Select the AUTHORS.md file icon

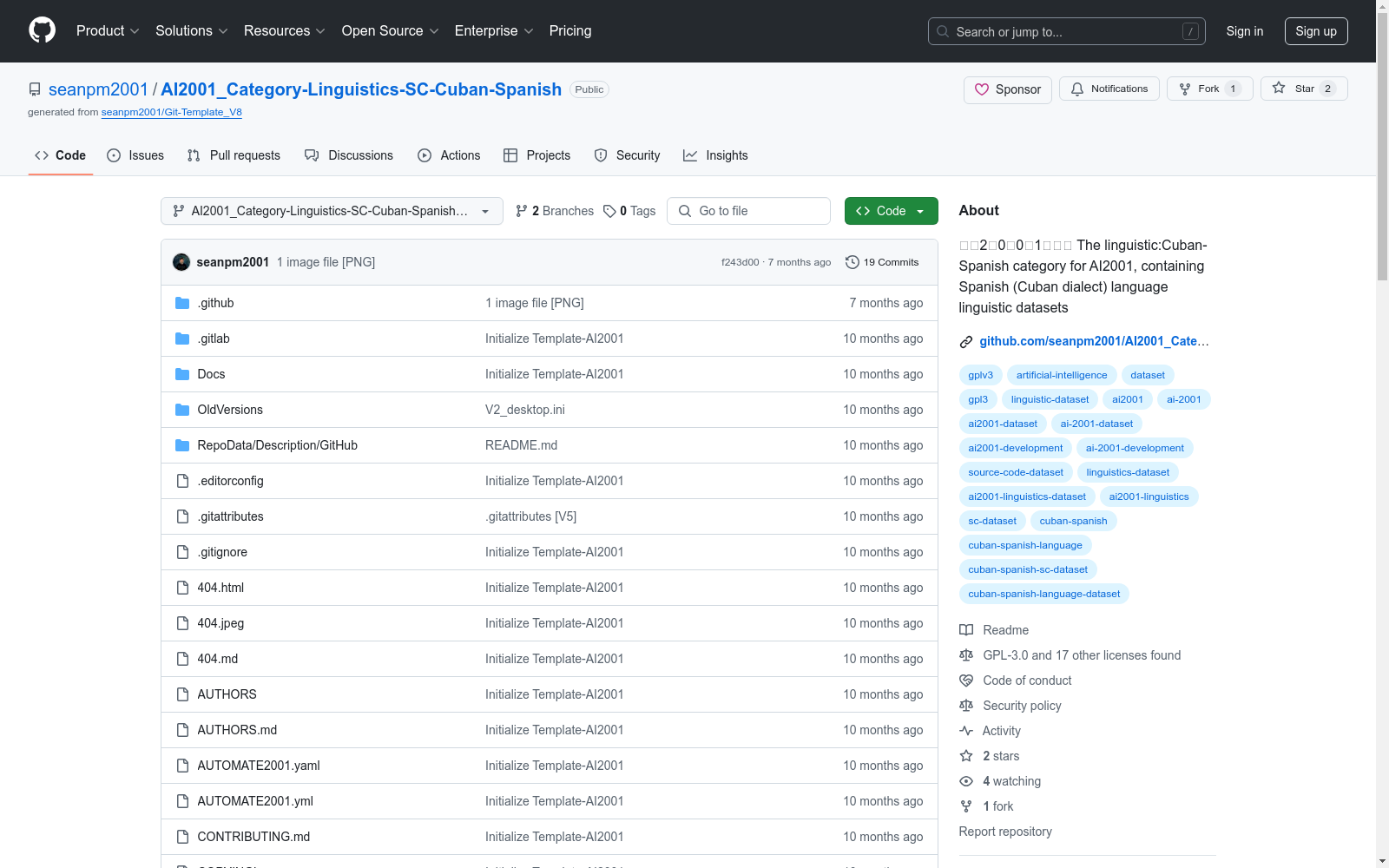(182, 730)
